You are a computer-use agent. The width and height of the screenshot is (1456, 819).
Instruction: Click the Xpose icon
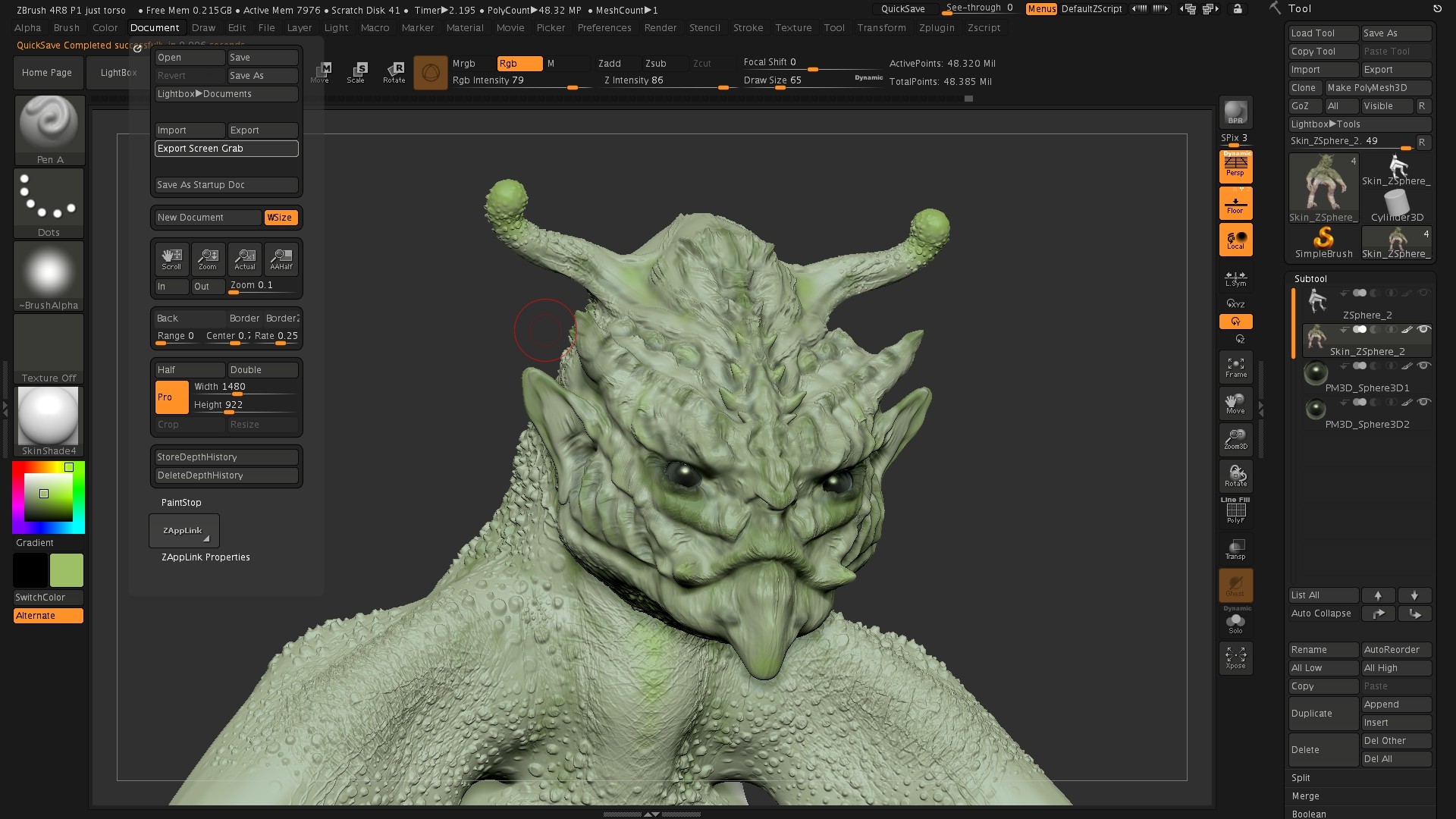pyautogui.click(x=1235, y=657)
